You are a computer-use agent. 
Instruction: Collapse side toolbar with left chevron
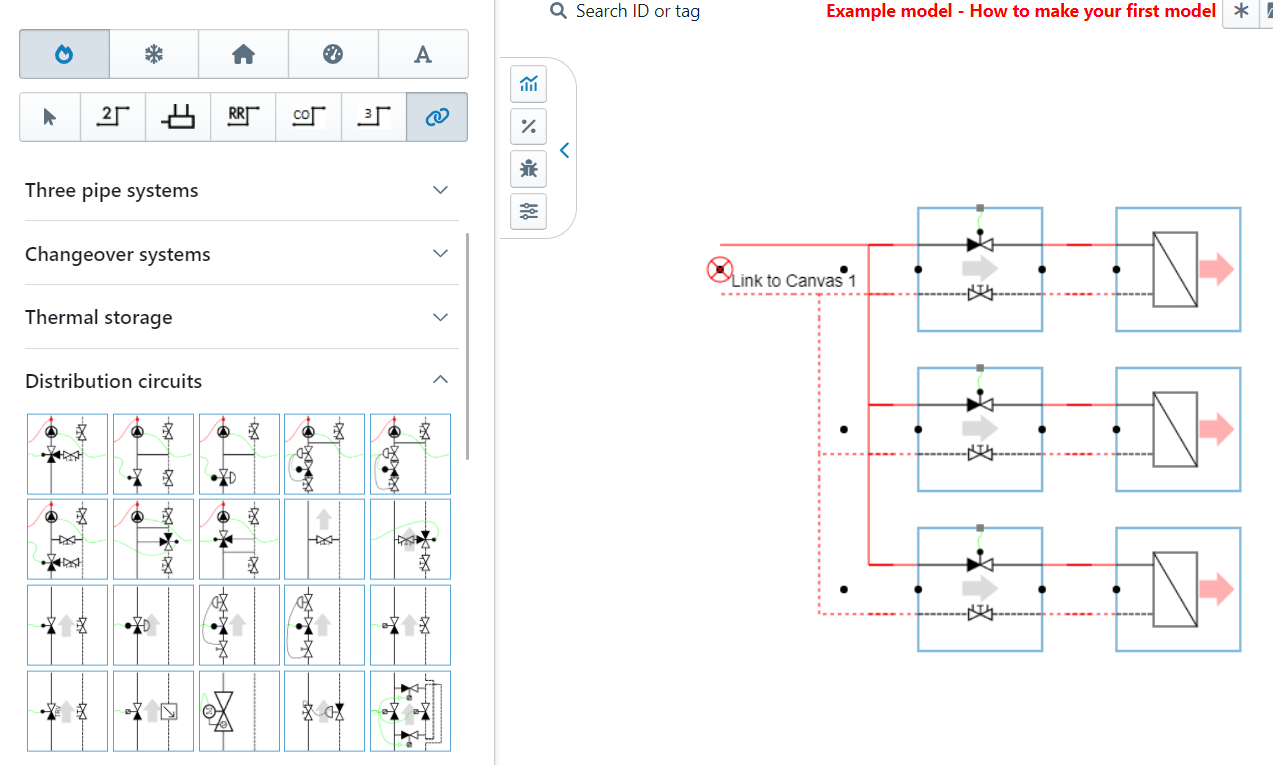click(x=564, y=150)
